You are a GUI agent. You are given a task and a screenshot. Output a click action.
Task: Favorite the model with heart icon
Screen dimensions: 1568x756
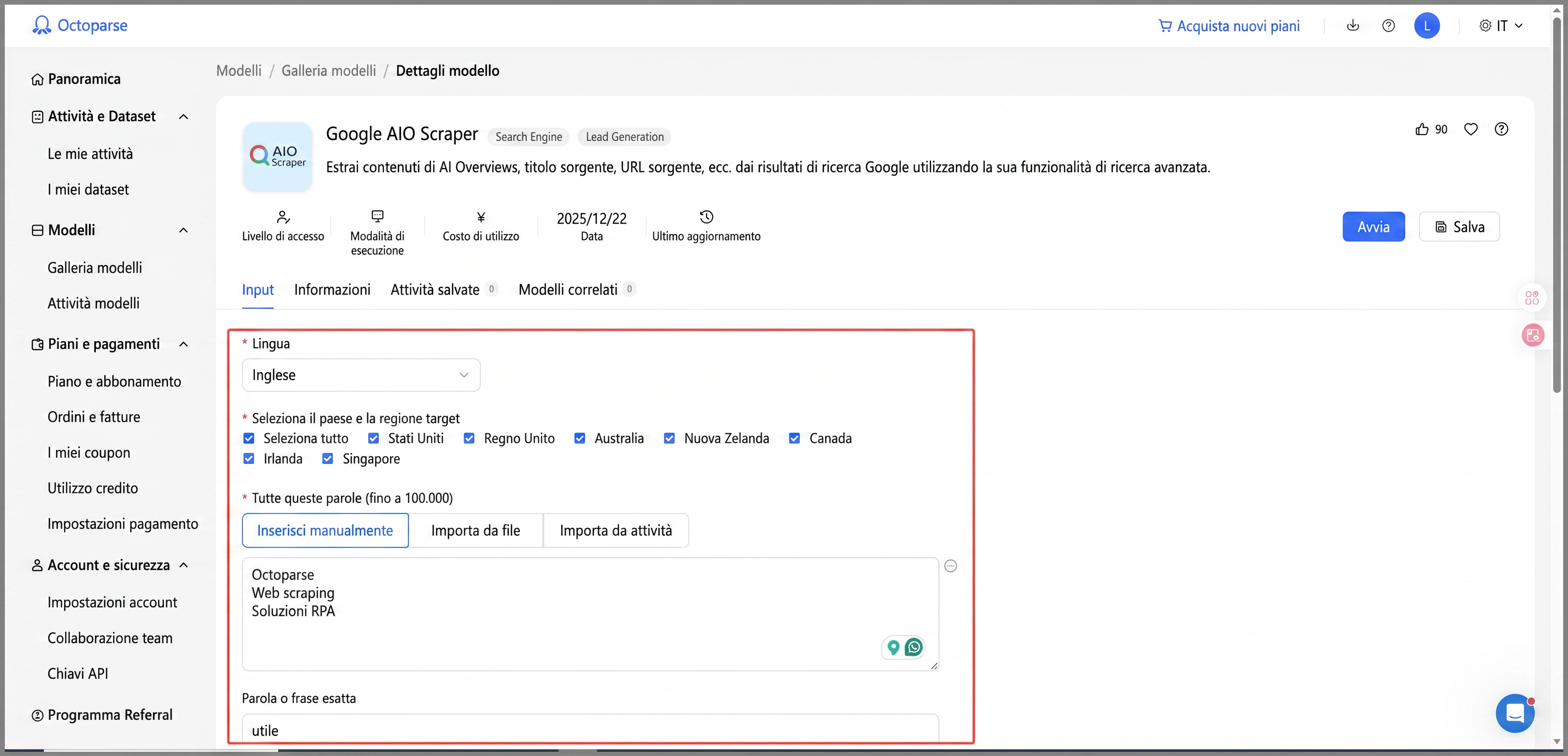pos(1471,129)
